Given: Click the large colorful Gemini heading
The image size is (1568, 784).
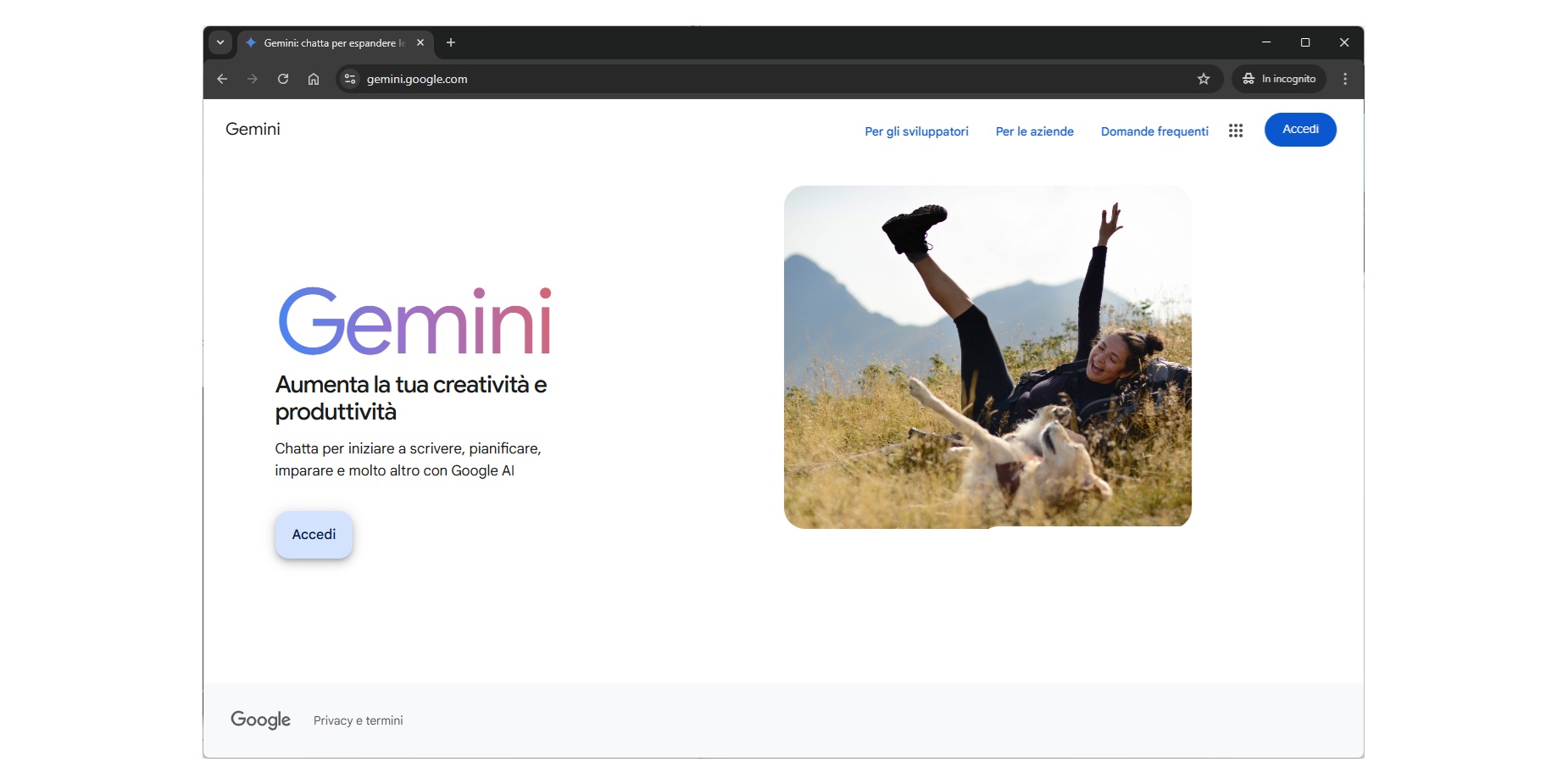Looking at the screenshot, I should (415, 321).
